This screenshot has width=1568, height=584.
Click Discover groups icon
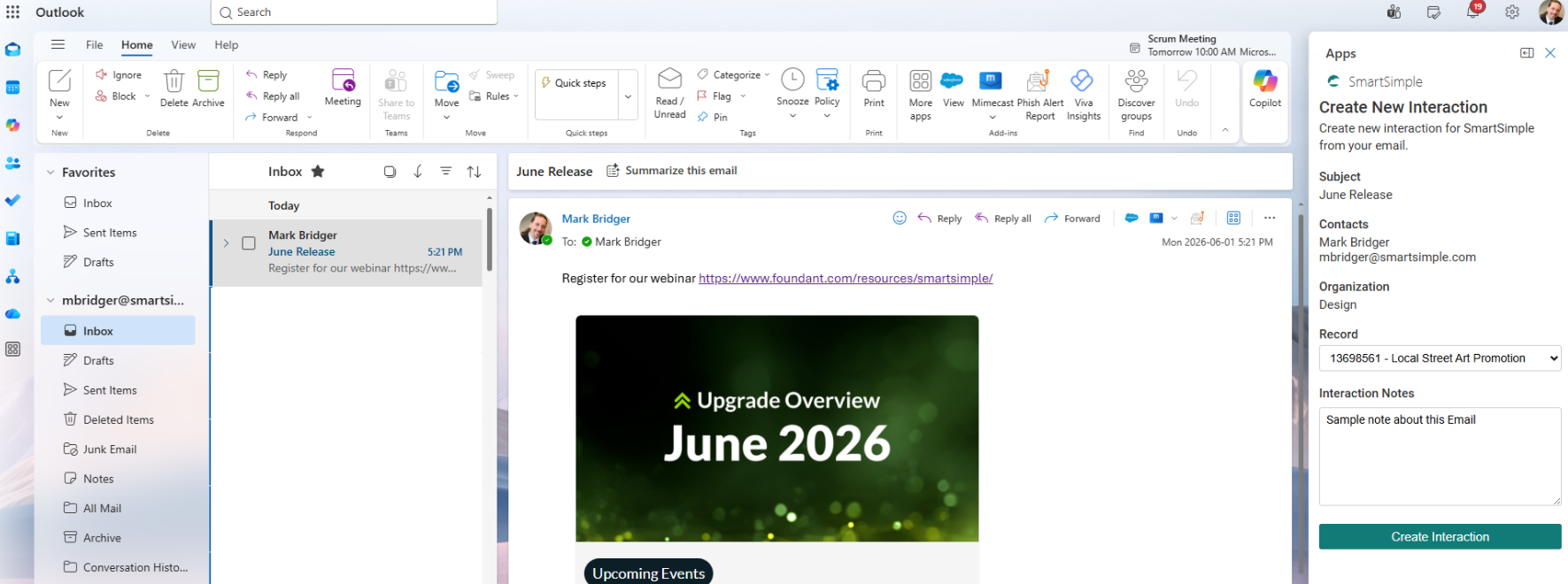tap(1137, 81)
